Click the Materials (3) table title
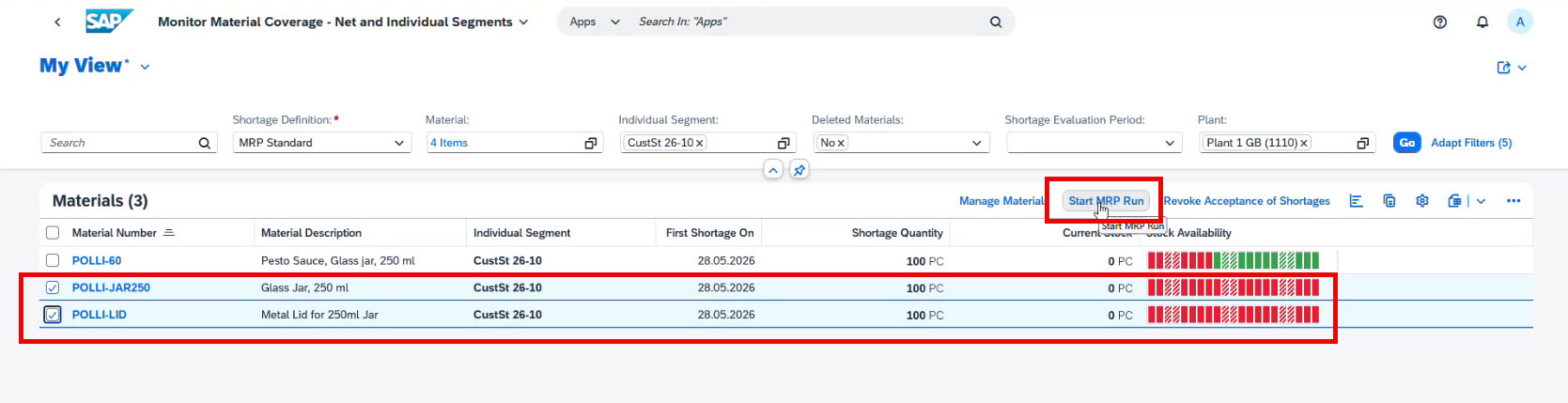 tap(100, 201)
